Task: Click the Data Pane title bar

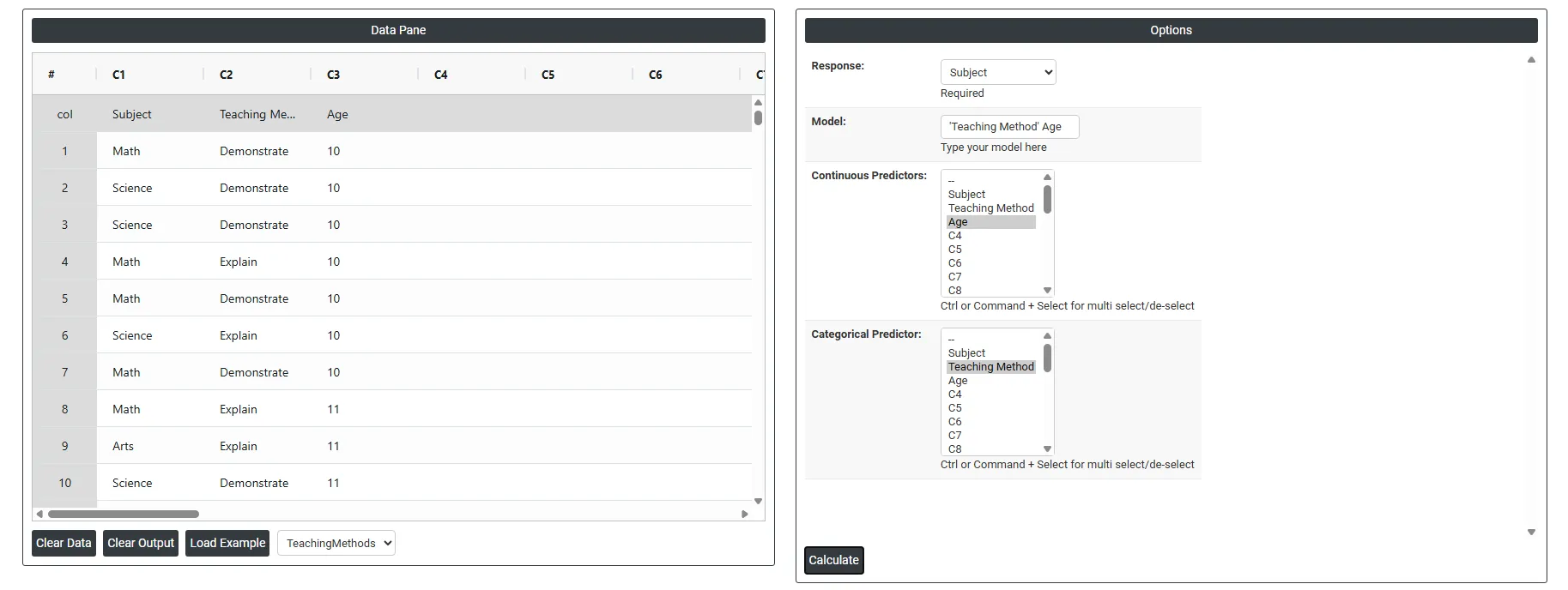Action: (398, 30)
